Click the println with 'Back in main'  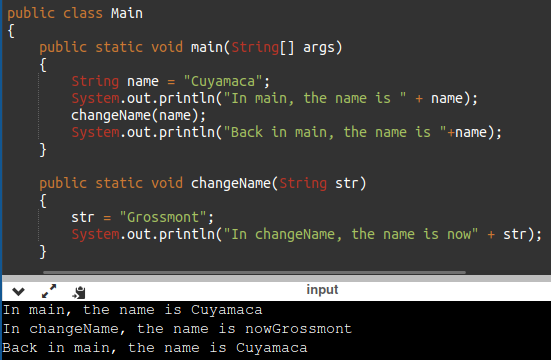(286, 133)
